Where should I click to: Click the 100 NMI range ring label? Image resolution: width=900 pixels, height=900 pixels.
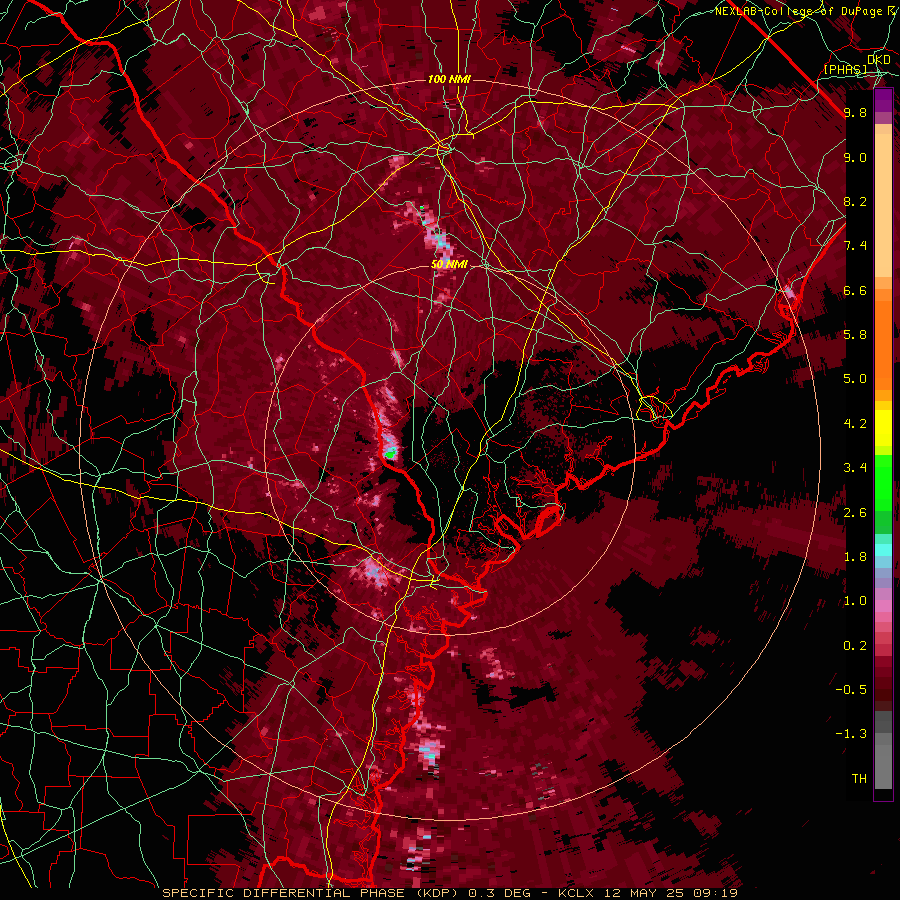coord(449,79)
